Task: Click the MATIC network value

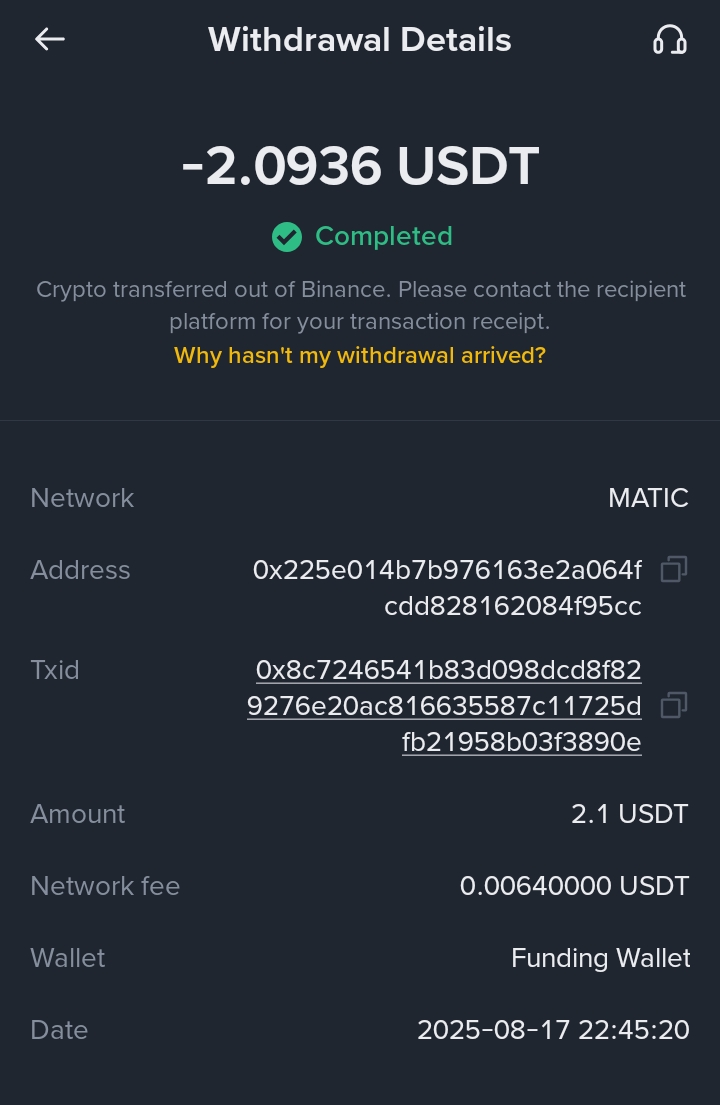Action: [648, 498]
